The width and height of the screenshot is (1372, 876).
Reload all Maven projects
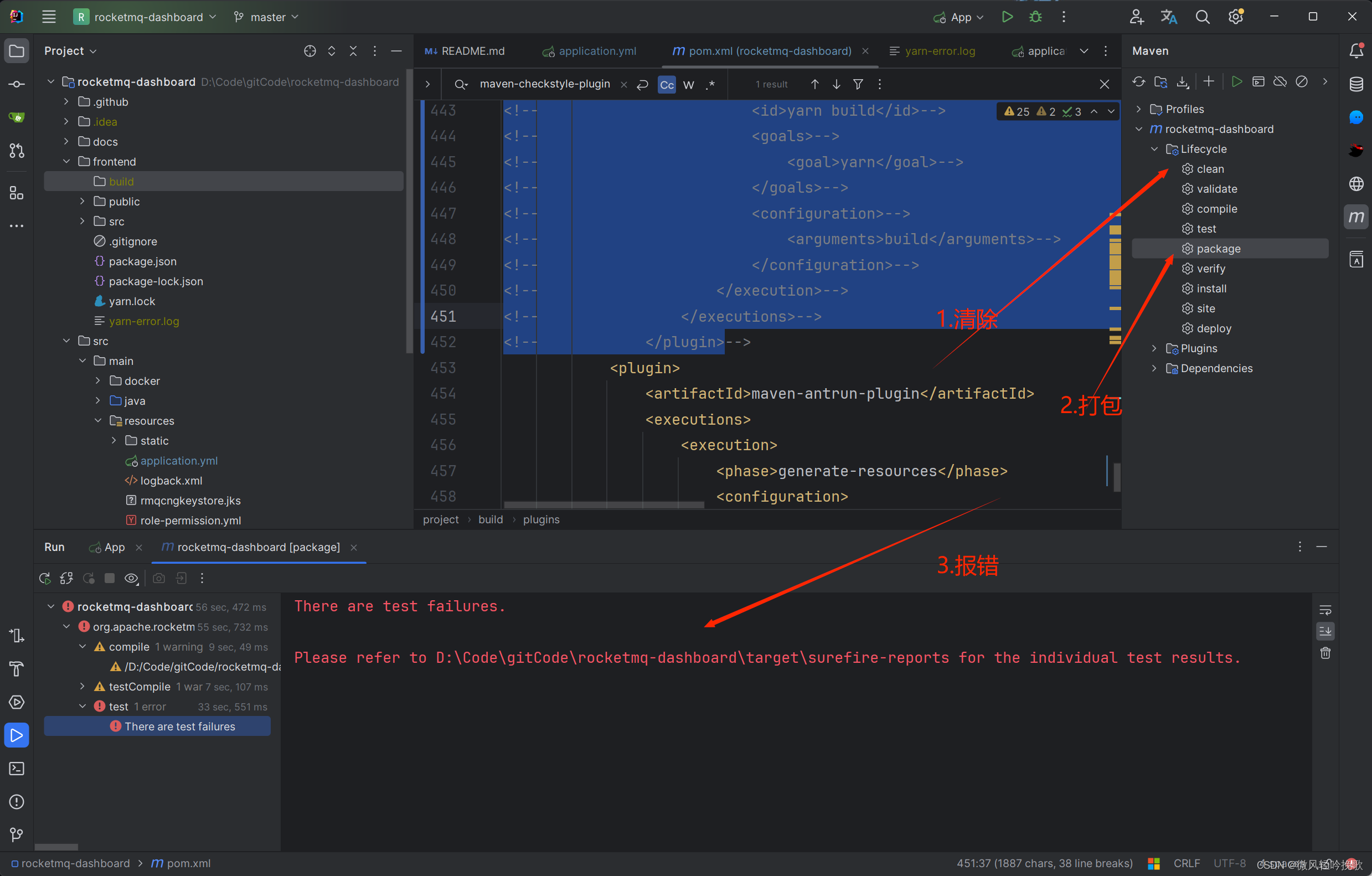point(1138,82)
